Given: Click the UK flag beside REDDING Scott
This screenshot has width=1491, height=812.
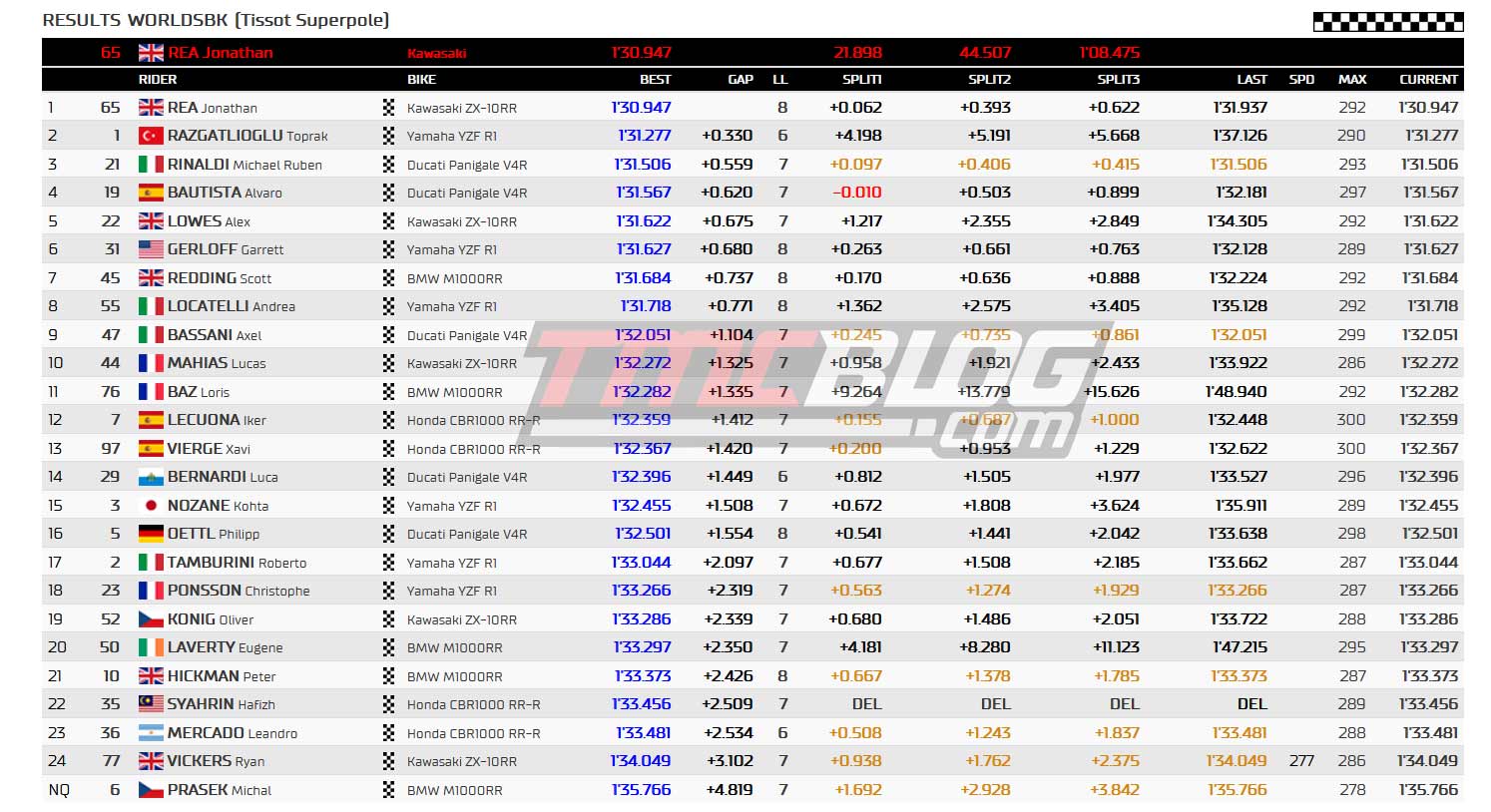Looking at the screenshot, I should click(x=151, y=277).
